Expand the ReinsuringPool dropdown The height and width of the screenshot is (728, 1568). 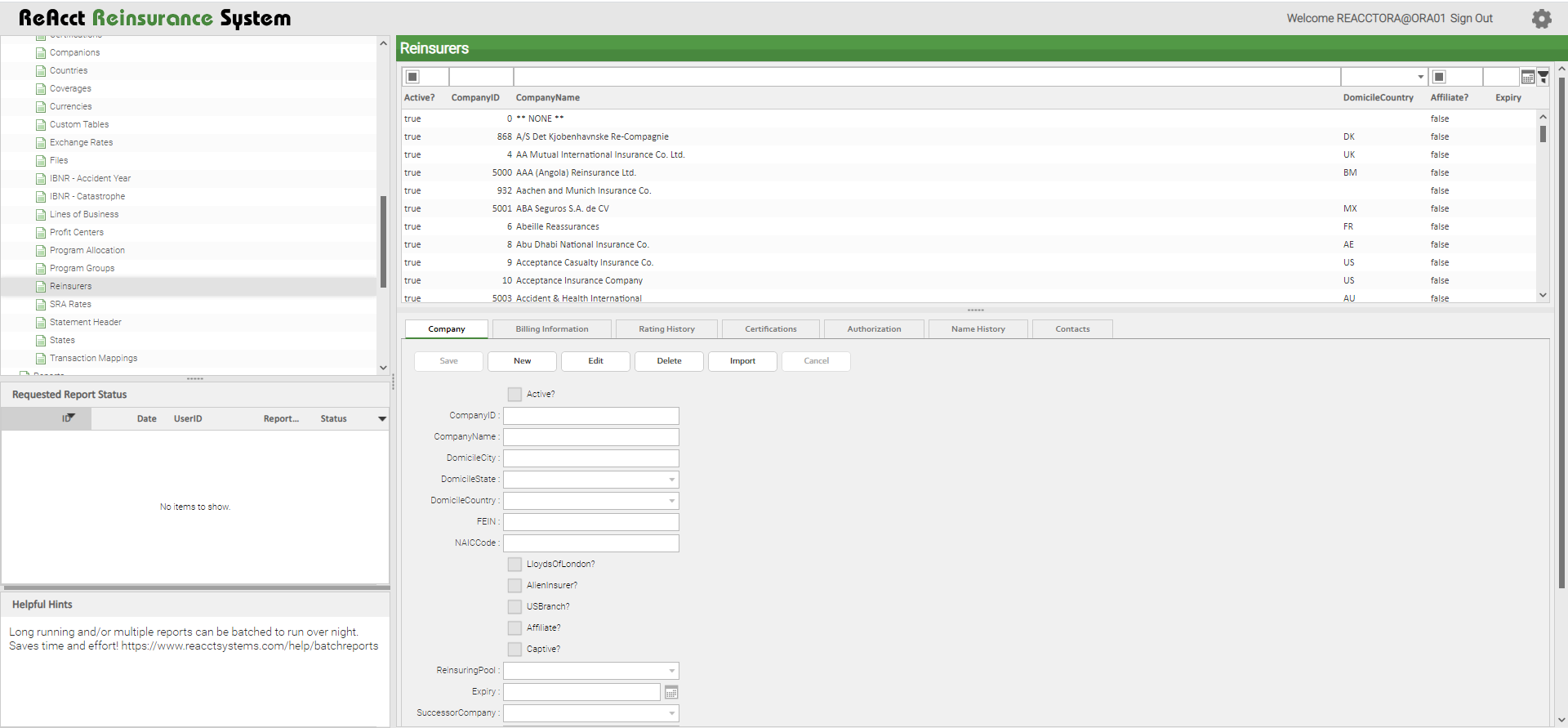pyautogui.click(x=671, y=671)
